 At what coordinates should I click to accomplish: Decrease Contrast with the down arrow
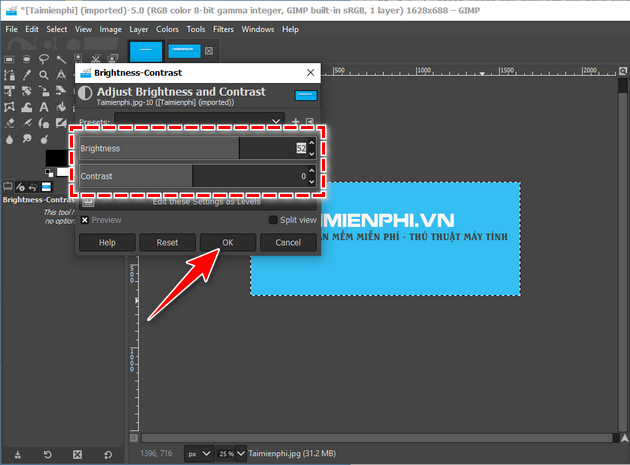tap(312, 182)
